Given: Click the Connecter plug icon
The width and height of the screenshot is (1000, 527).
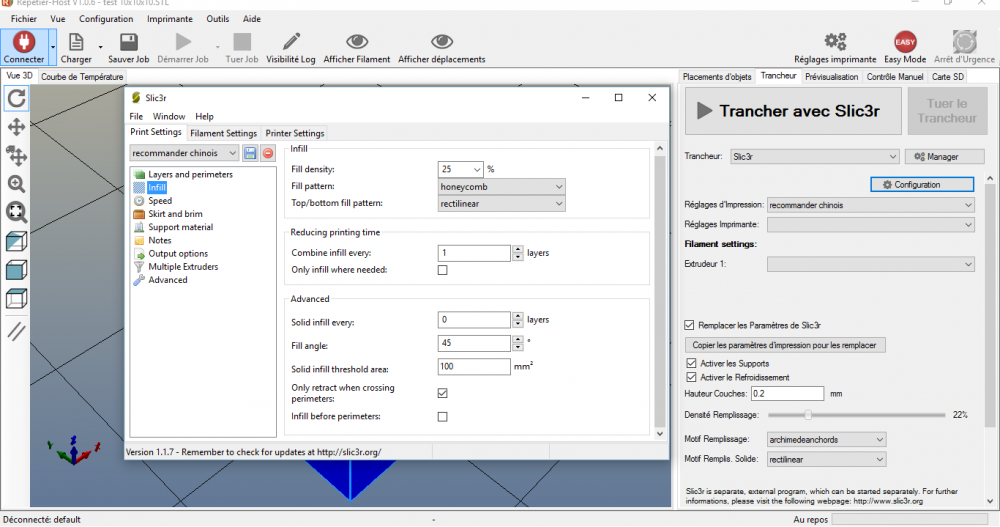Looking at the screenshot, I should point(24,42).
